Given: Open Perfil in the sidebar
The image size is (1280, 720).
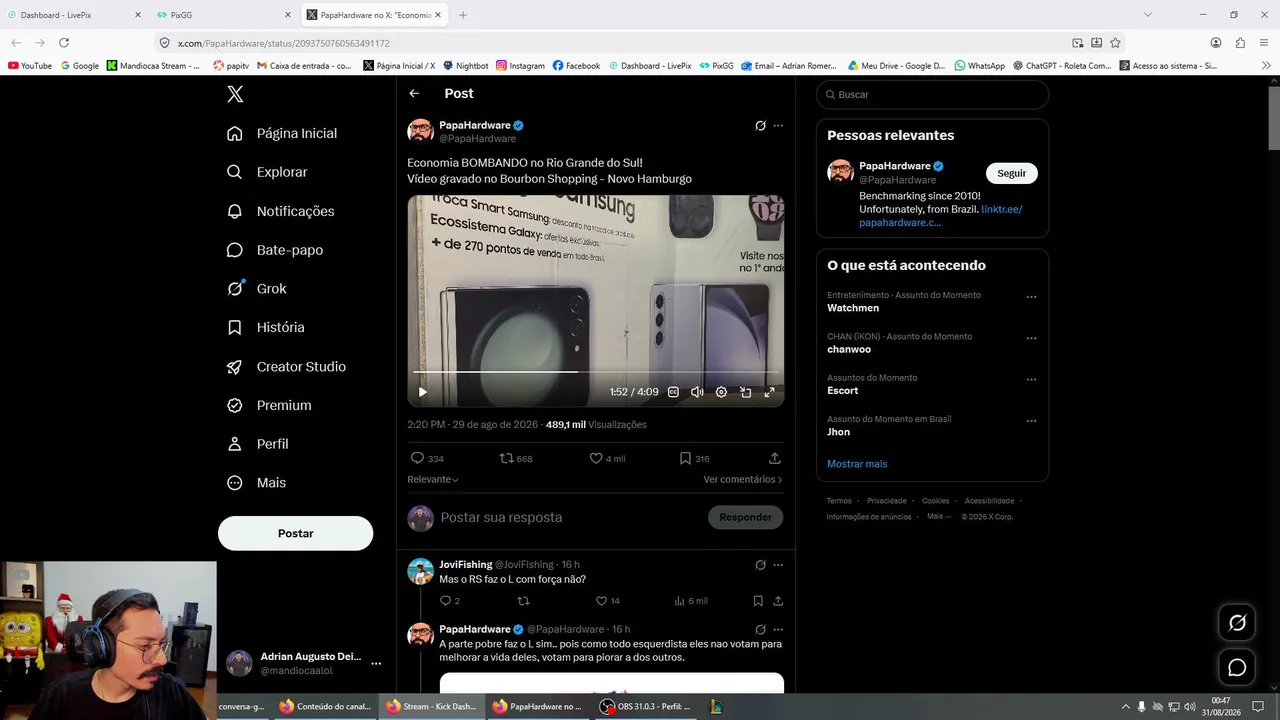Looking at the screenshot, I should coord(258,444).
